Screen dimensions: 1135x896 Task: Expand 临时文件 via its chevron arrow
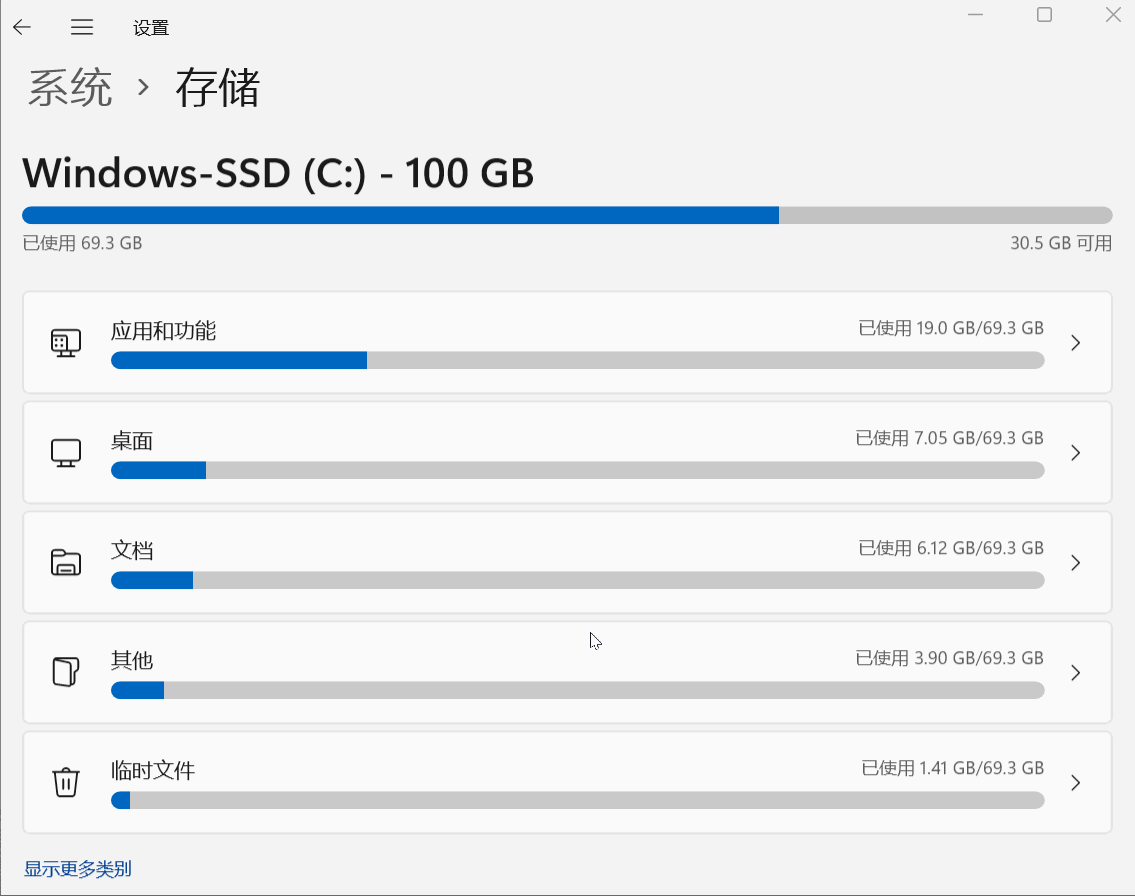[x=1075, y=783]
